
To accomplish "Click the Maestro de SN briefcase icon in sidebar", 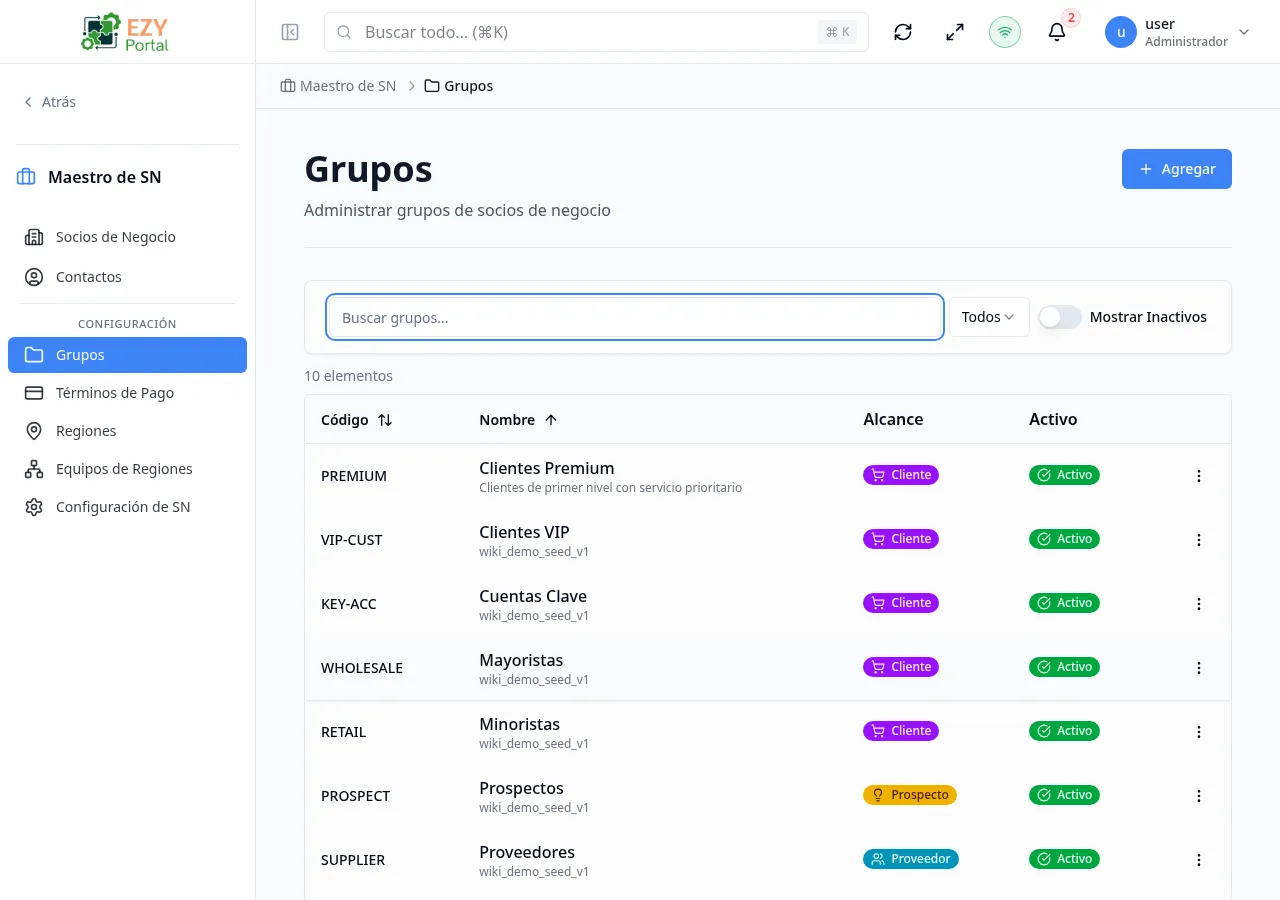I will [26, 177].
